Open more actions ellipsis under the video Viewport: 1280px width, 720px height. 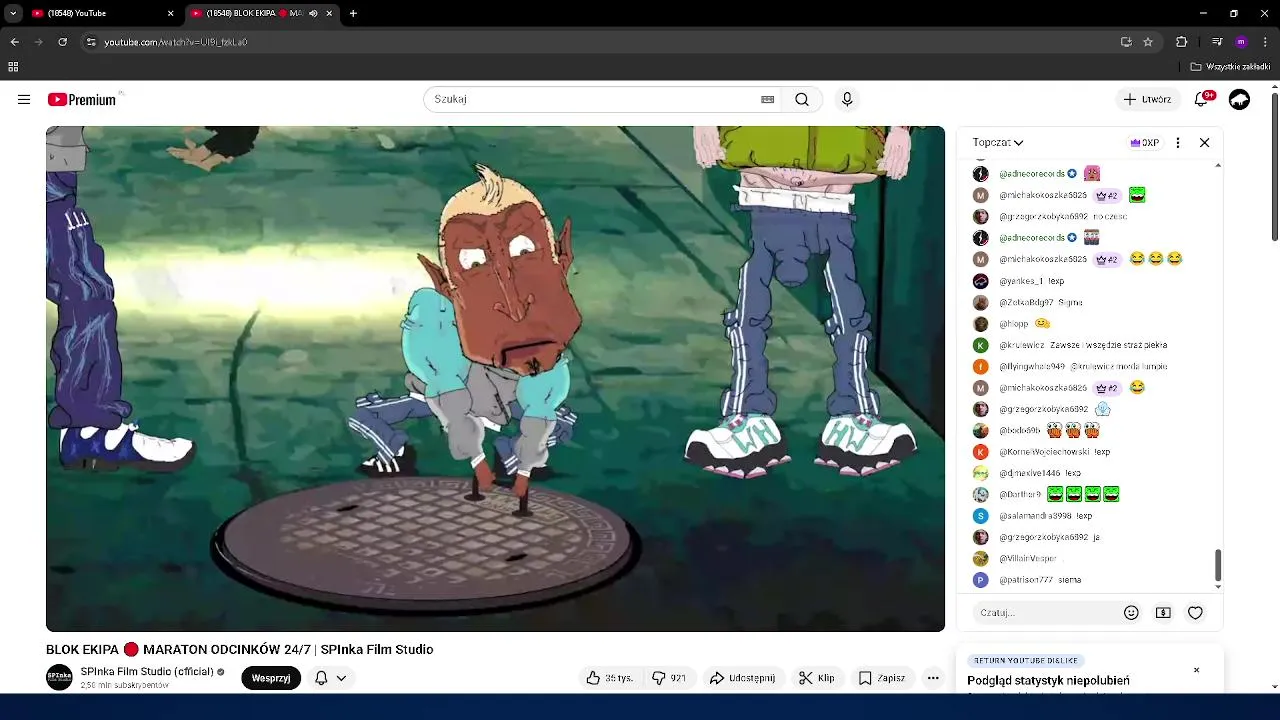[933, 678]
